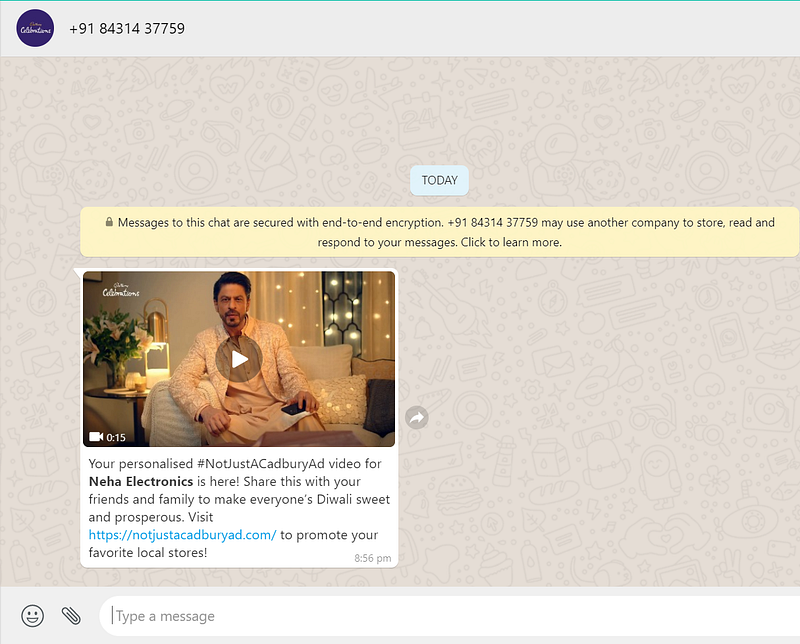Click the TODAY date label
Viewport: 800px width, 644px height.
coord(439,180)
